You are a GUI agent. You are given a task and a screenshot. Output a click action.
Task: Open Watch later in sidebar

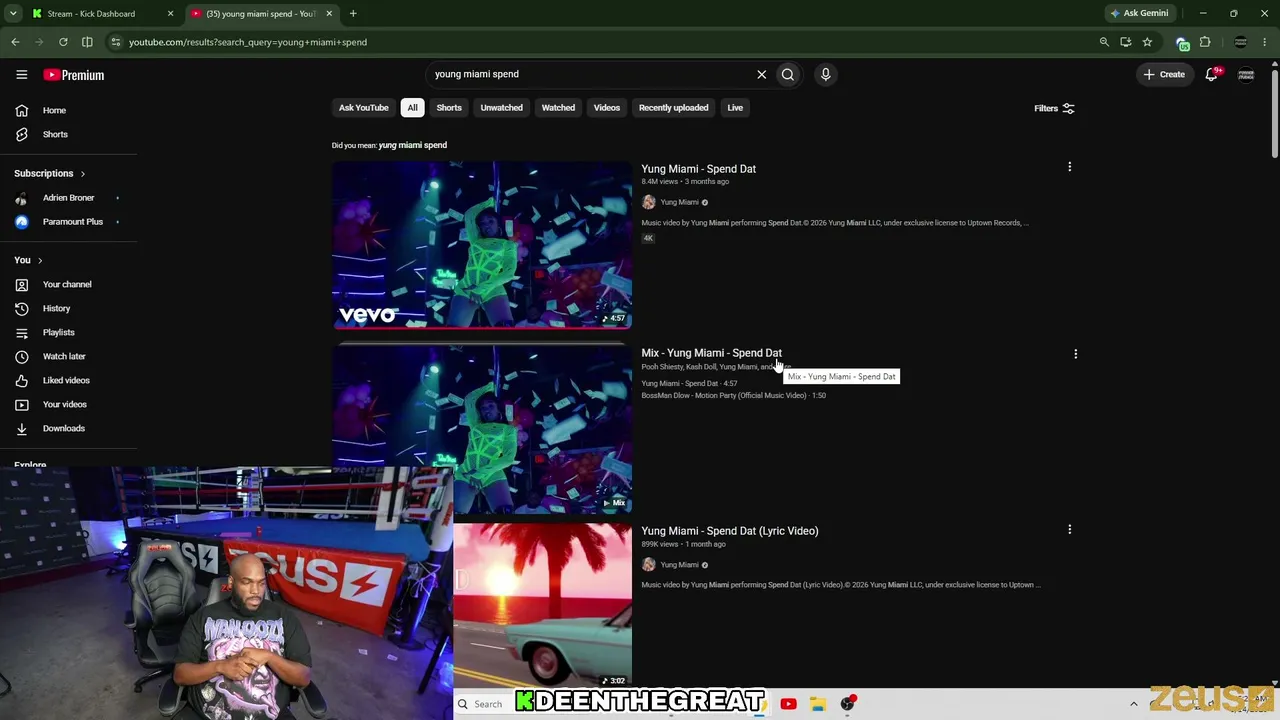tap(64, 356)
